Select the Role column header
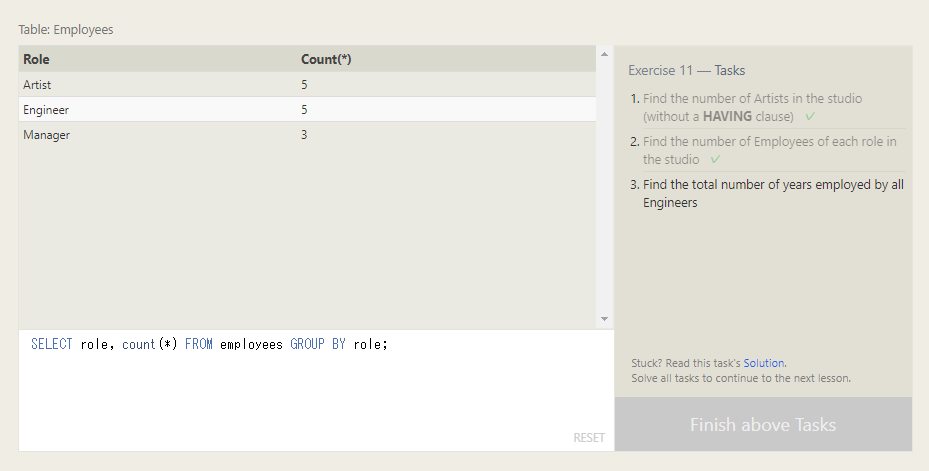Image resolution: width=929 pixels, height=471 pixels. point(36,59)
